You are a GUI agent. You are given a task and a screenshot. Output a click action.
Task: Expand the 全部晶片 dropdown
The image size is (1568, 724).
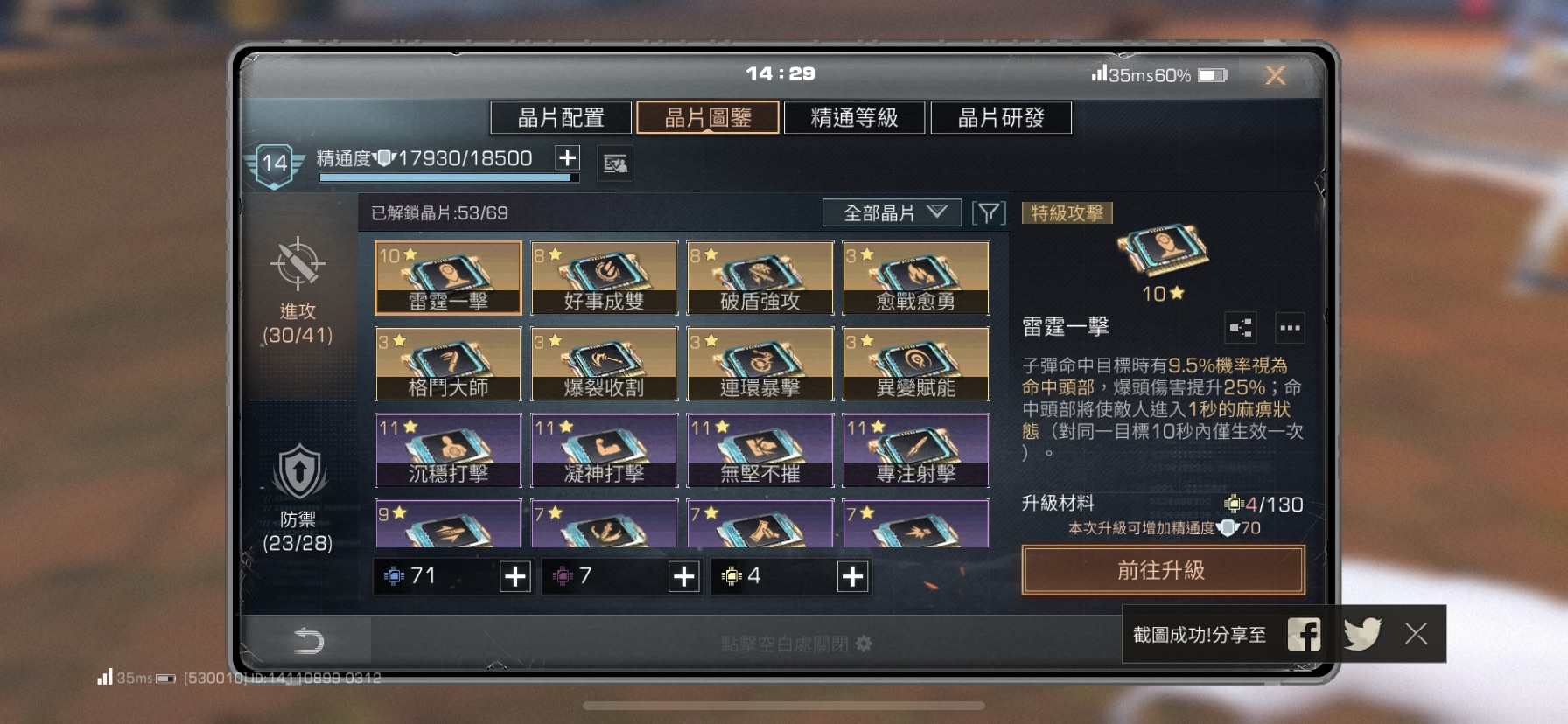(892, 212)
